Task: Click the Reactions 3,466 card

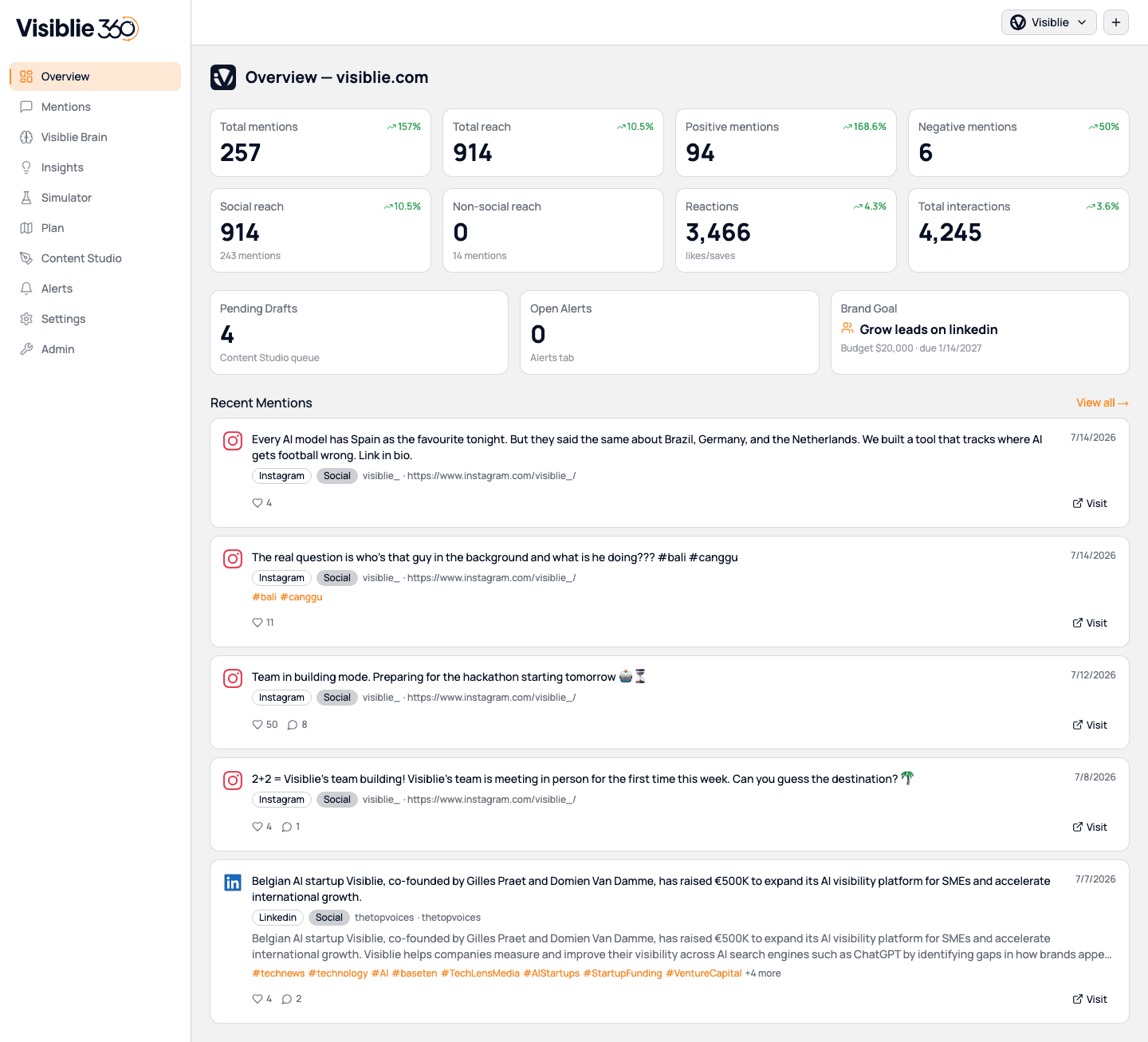Action: 786,230
